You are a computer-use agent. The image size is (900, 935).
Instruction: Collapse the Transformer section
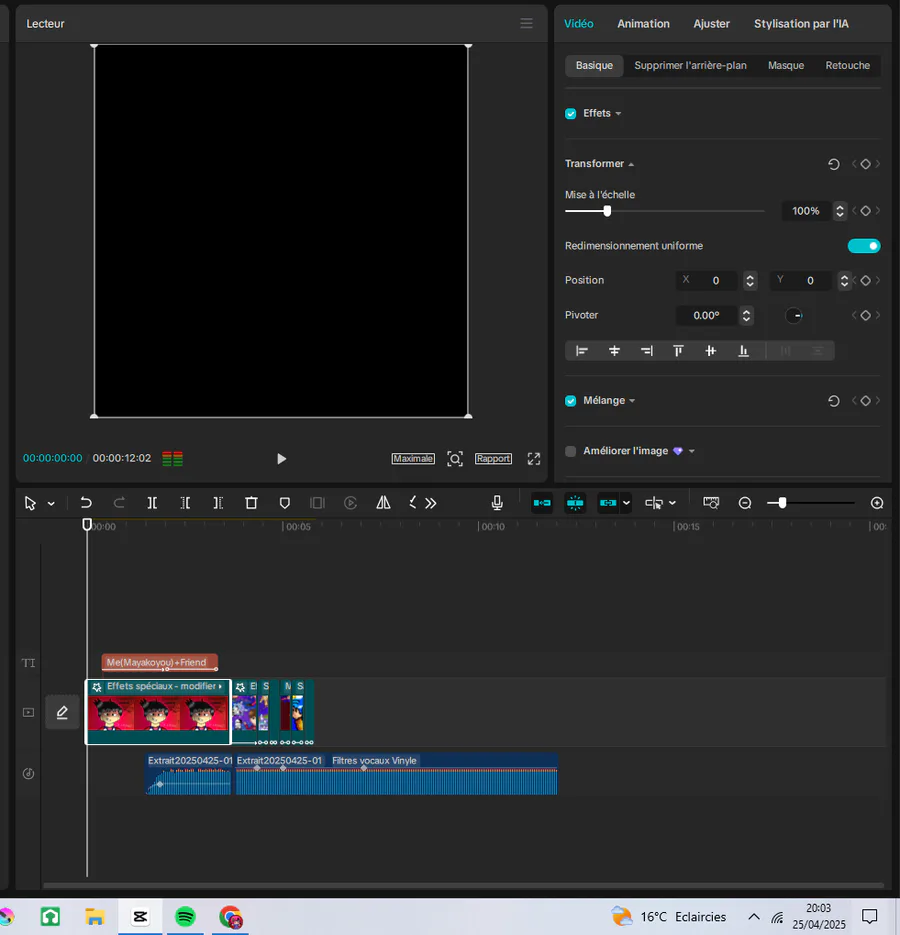pos(631,165)
